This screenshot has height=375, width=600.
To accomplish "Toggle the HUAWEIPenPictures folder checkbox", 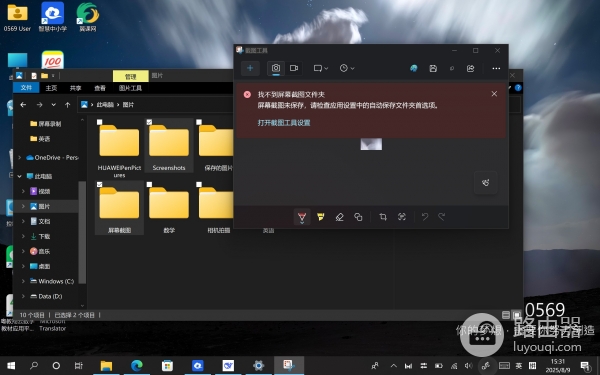I will pyautogui.click(x=99, y=122).
